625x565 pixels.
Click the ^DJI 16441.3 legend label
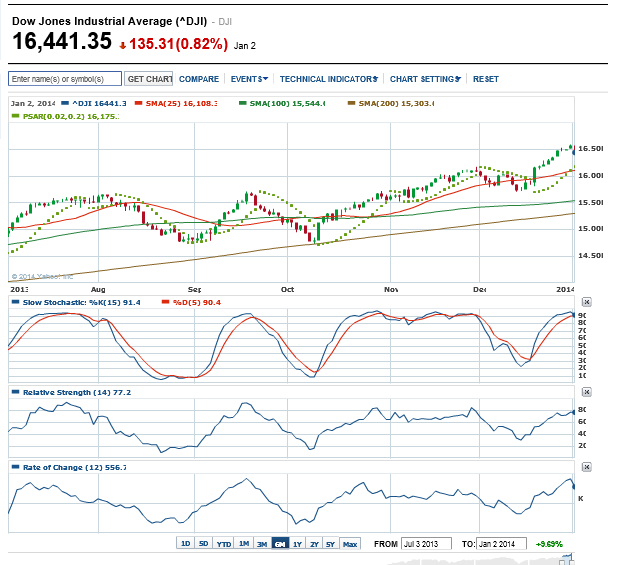click(x=99, y=103)
